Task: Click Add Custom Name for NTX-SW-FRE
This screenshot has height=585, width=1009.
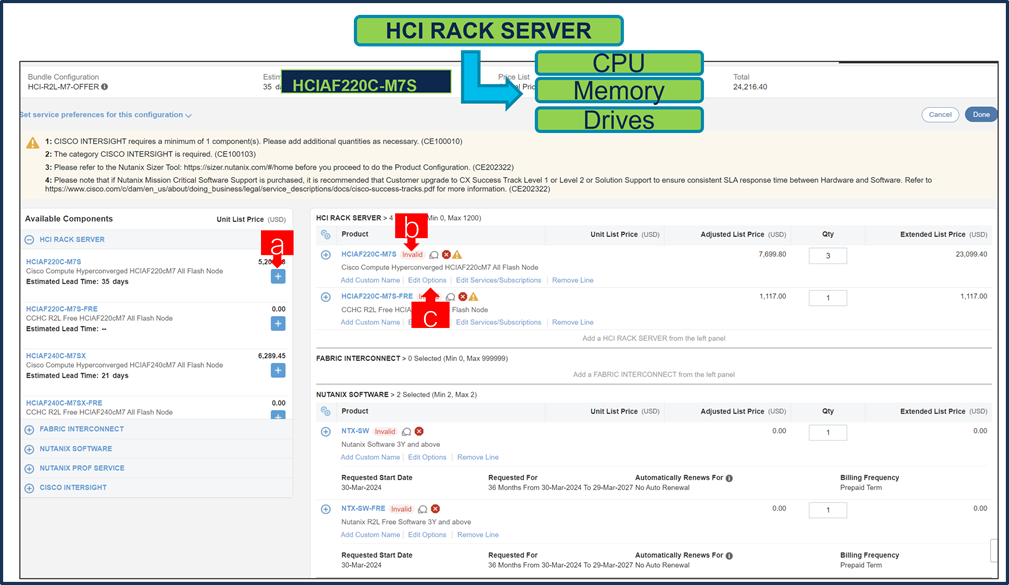Action: click(x=371, y=535)
